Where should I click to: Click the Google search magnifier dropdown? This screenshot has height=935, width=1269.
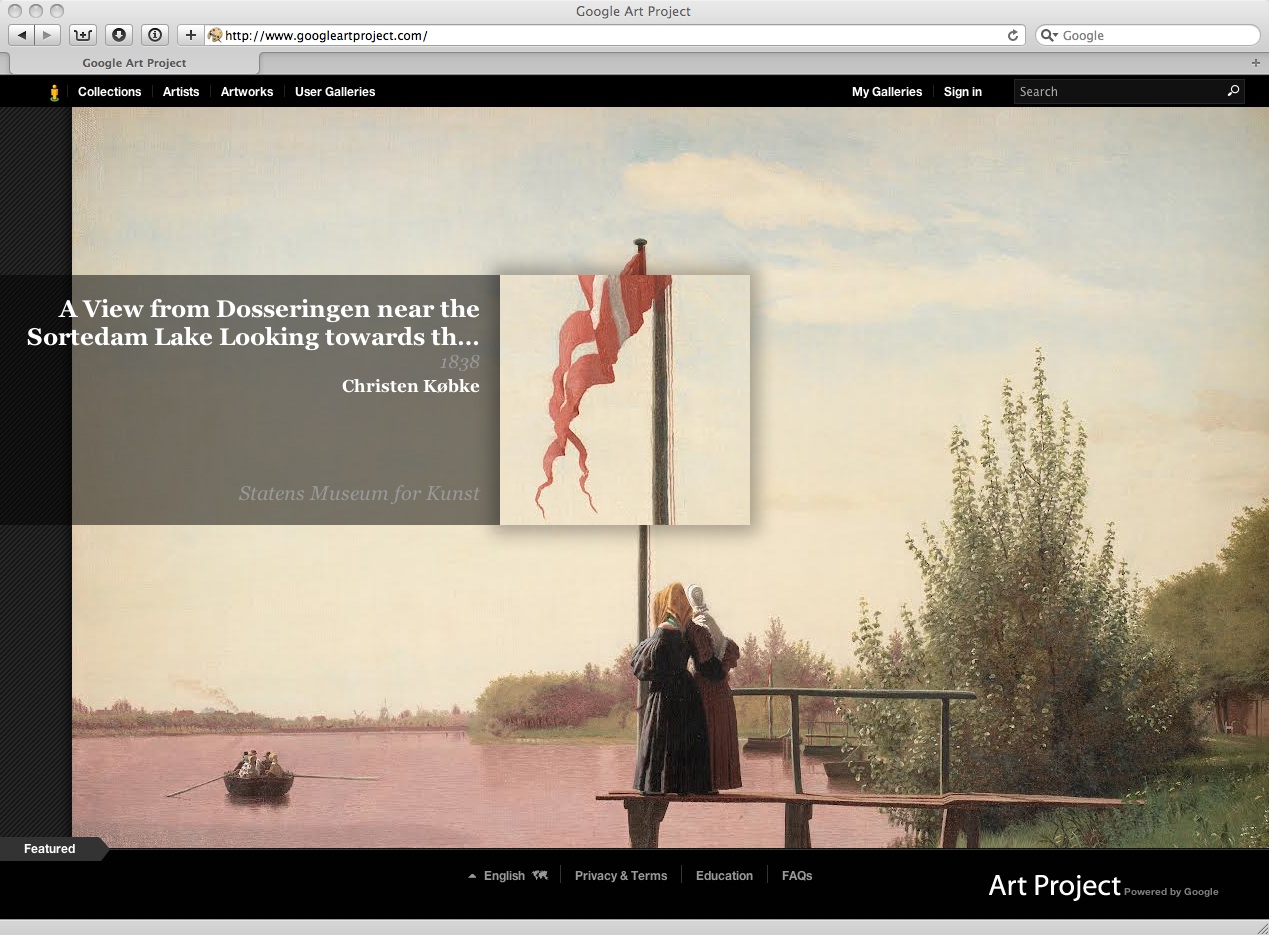[x=1050, y=35]
